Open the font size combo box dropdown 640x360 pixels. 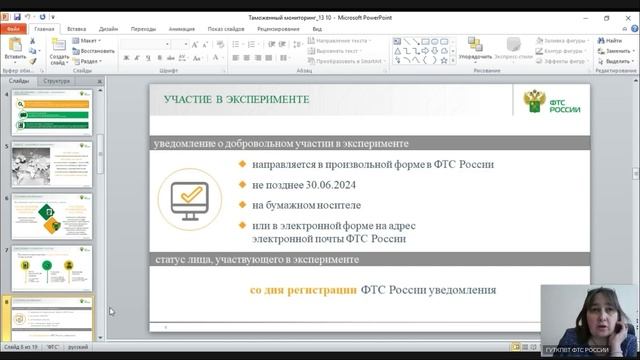pos(186,44)
